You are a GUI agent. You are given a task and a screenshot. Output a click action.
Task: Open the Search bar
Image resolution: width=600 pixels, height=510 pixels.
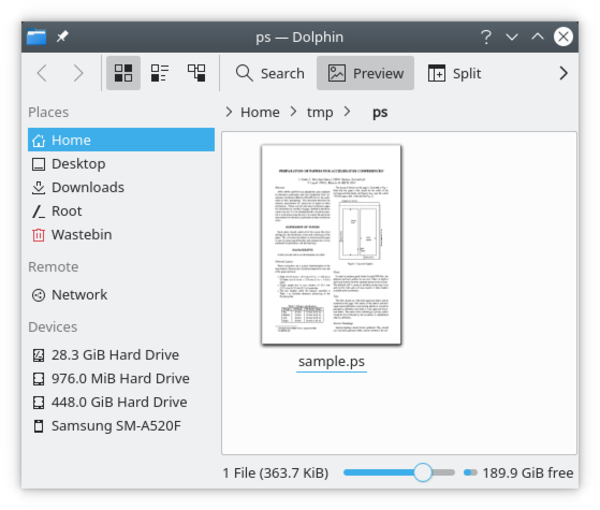click(x=270, y=73)
